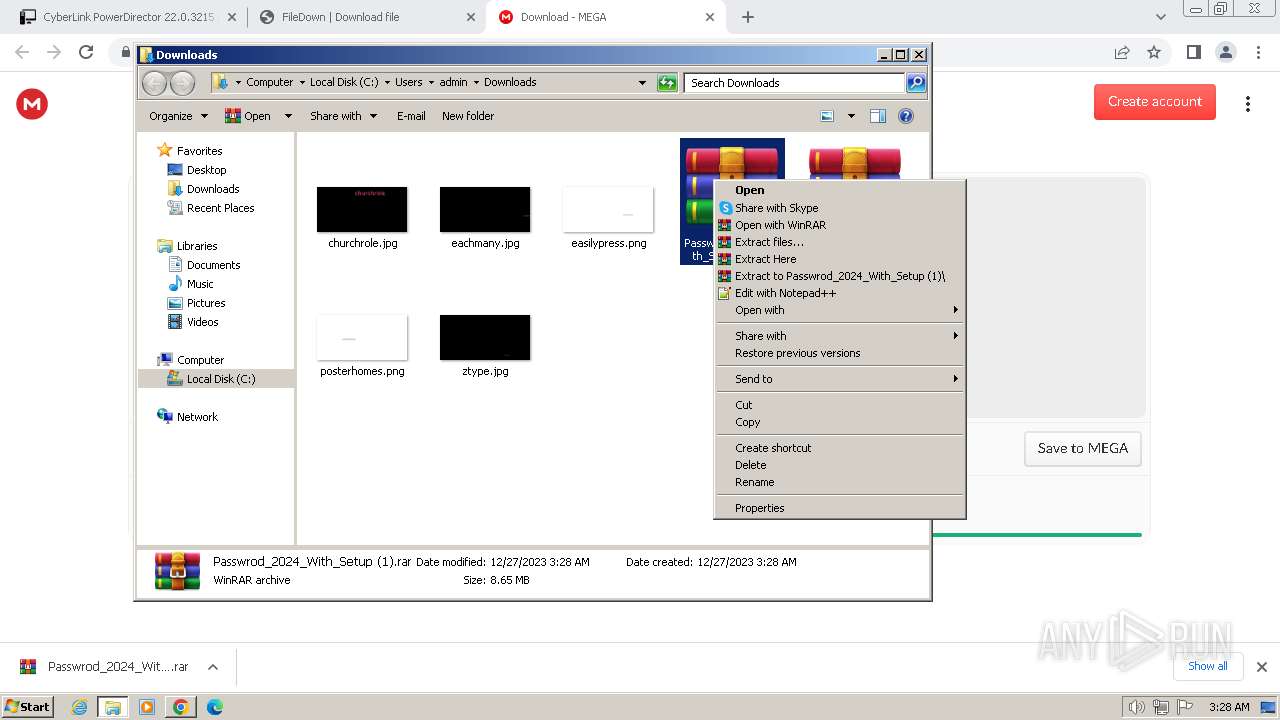Choose Extract files... option
The image size is (1280, 720).
tap(839, 242)
